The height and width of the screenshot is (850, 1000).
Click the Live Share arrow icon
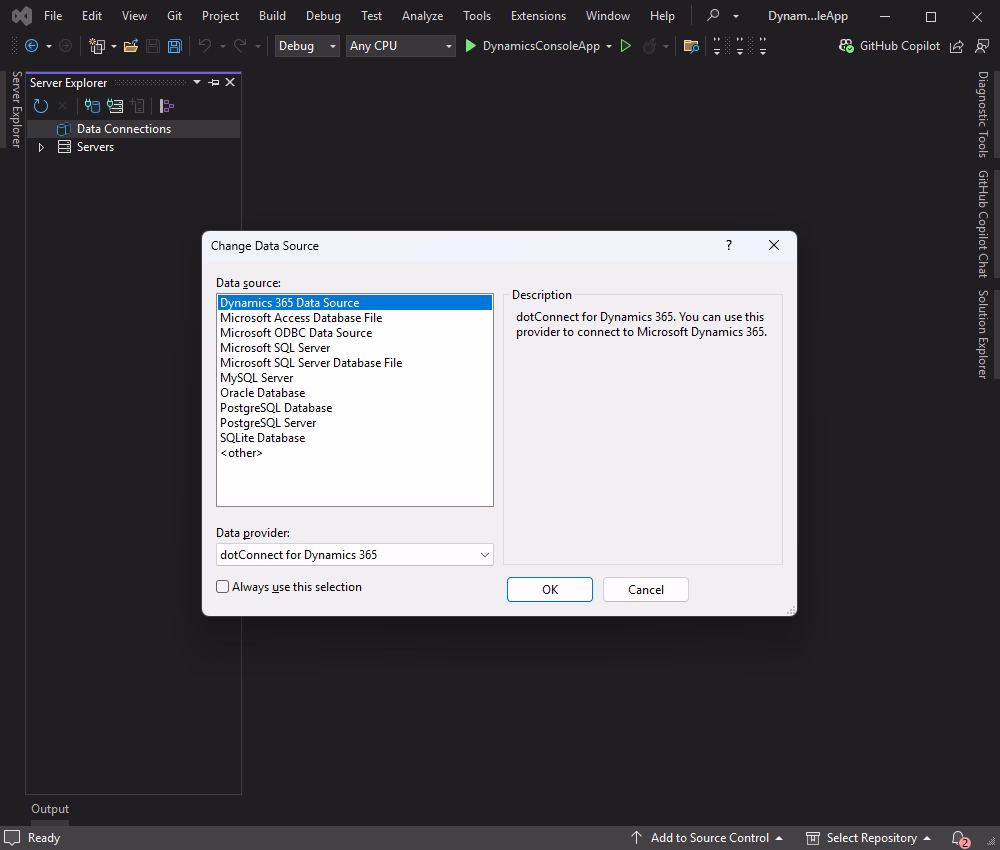[x=957, y=46]
